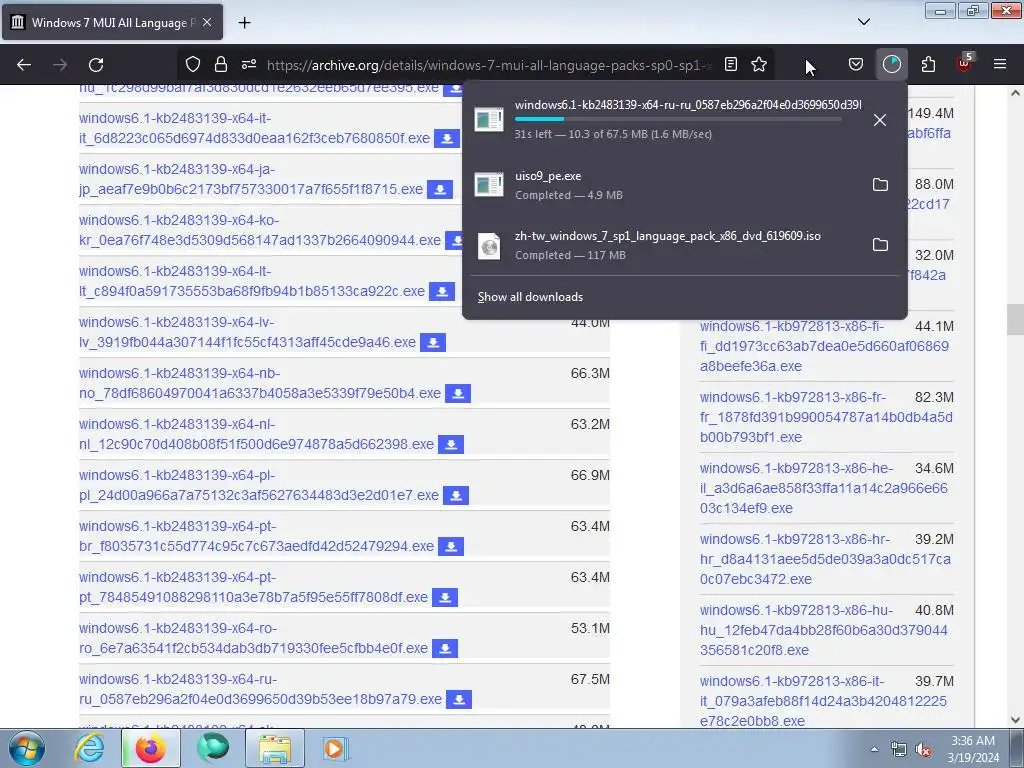Select the Windows 7 MUI All Language tab
Image resolution: width=1024 pixels, height=768 pixels.
[112, 22]
